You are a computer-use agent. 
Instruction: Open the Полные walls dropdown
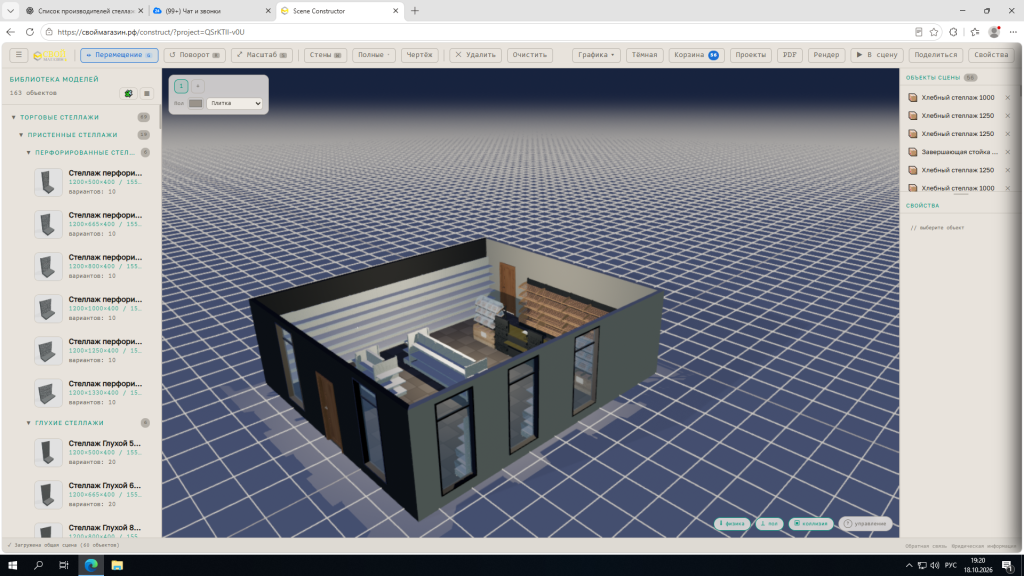point(374,55)
